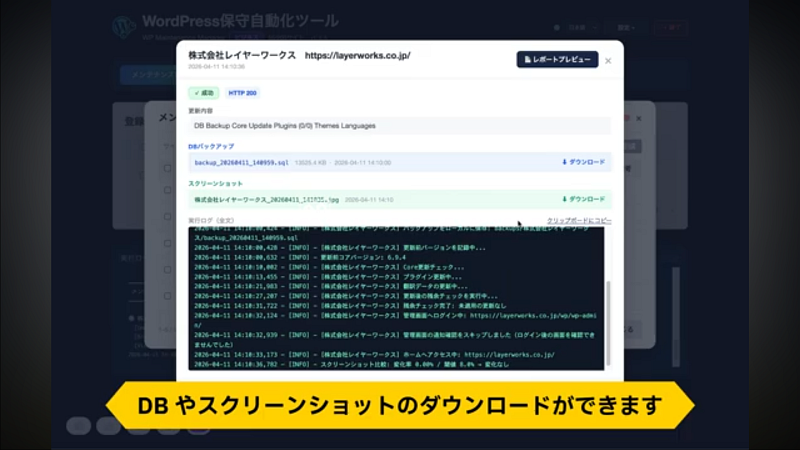
Task: Click log line at 14:10:33,173 home access
Action: click(374, 355)
